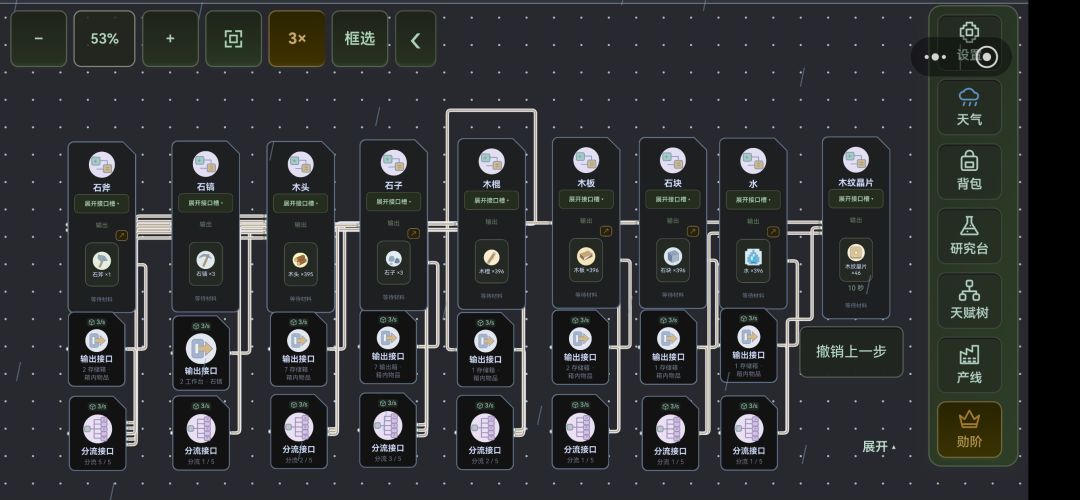The width and height of the screenshot is (1080, 500).
Task: Open the 天气 weather panel
Action: (x=969, y=107)
